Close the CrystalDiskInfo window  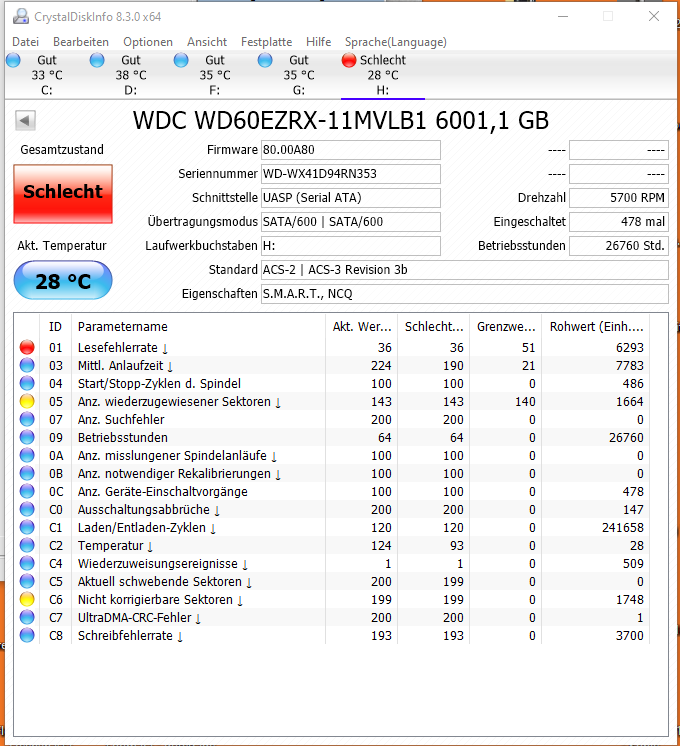pyautogui.click(x=654, y=17)
